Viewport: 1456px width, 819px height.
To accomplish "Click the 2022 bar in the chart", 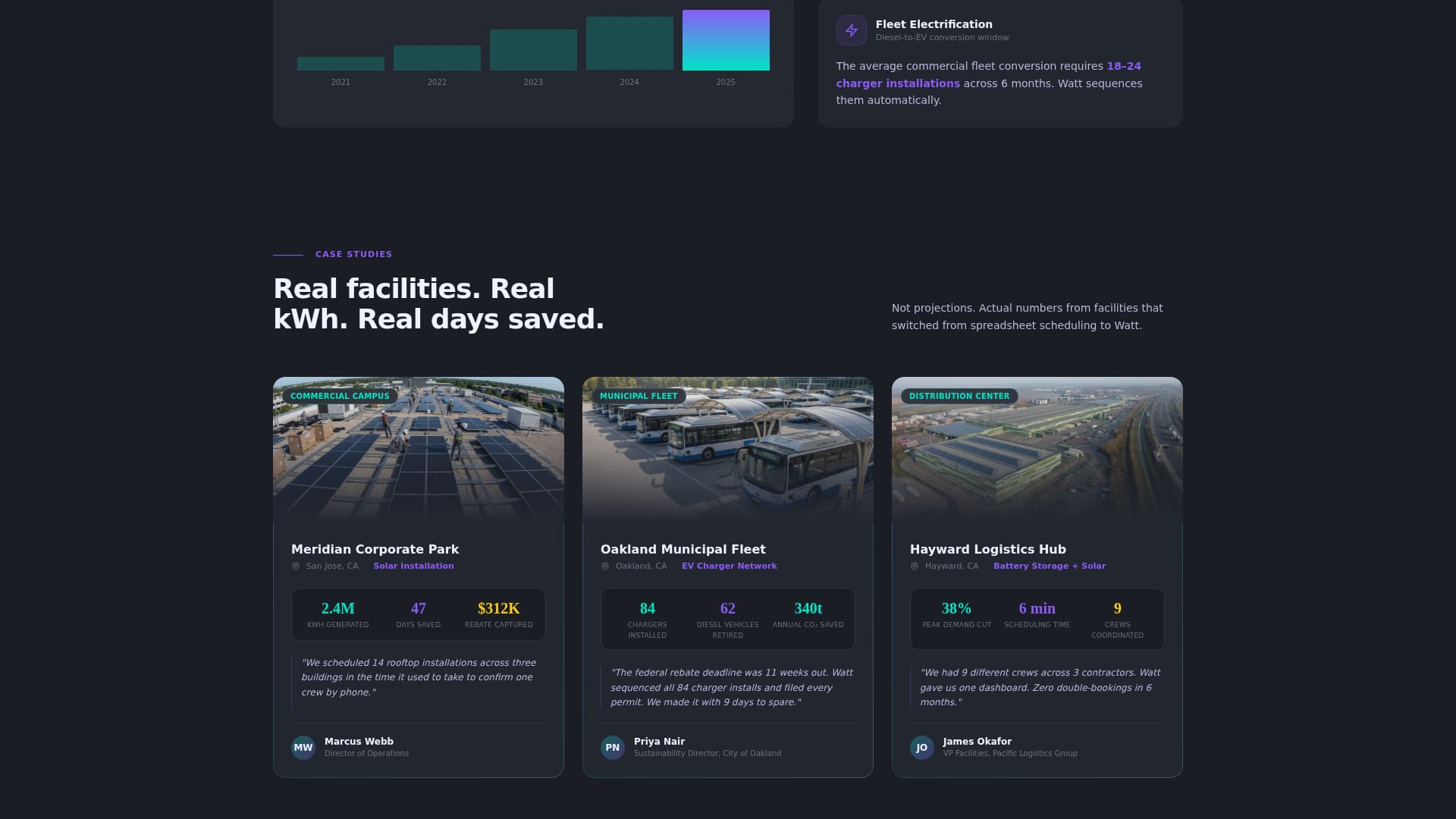I will pyautogui.click(x=437, y=58).
